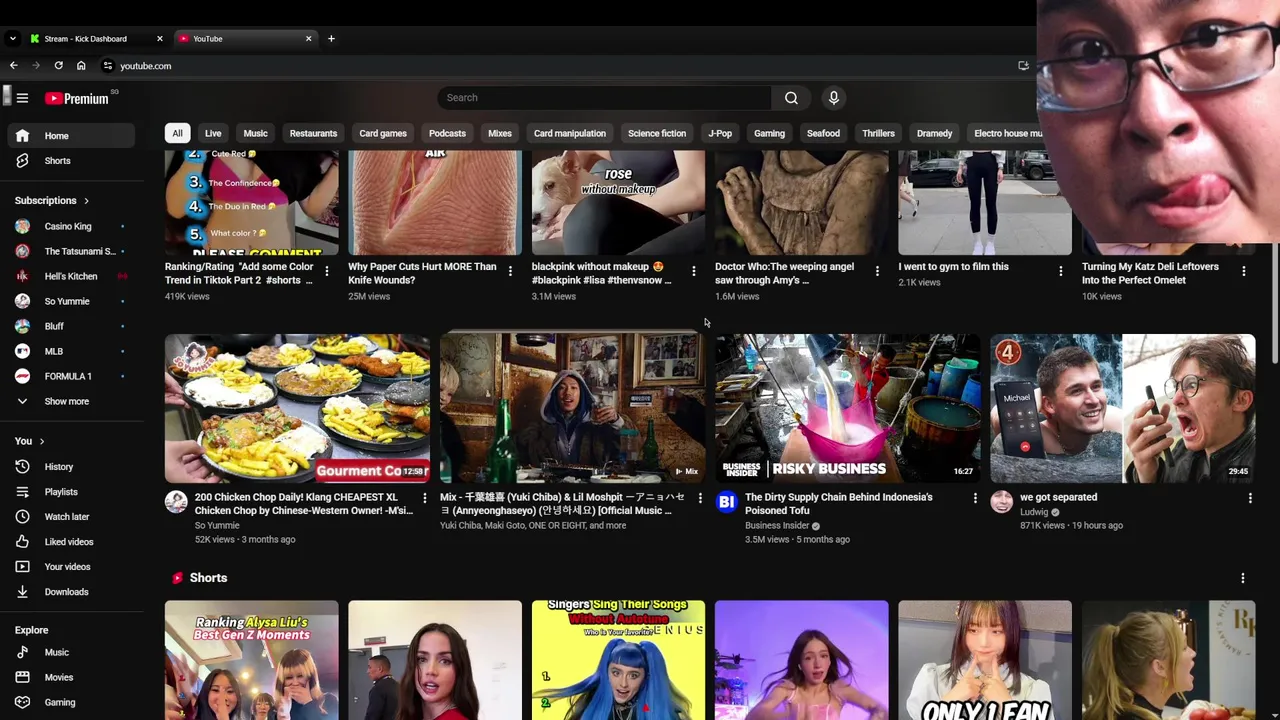1280x720 pixels.
Task: Select the Science fiction filter chip
Action: [657, 133]
